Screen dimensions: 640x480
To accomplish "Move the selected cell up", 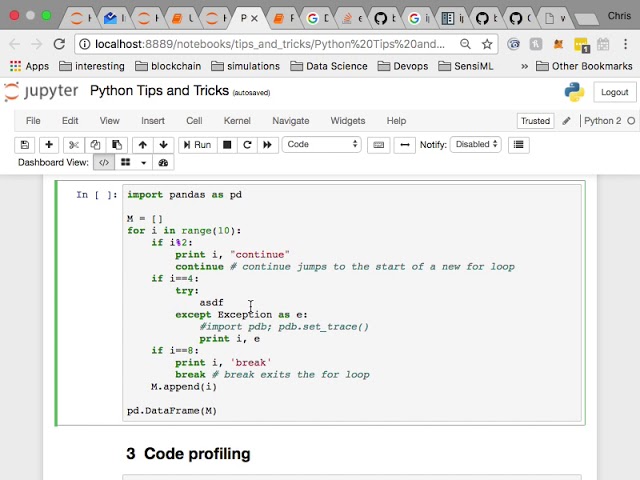I will [x=142, y=145].
